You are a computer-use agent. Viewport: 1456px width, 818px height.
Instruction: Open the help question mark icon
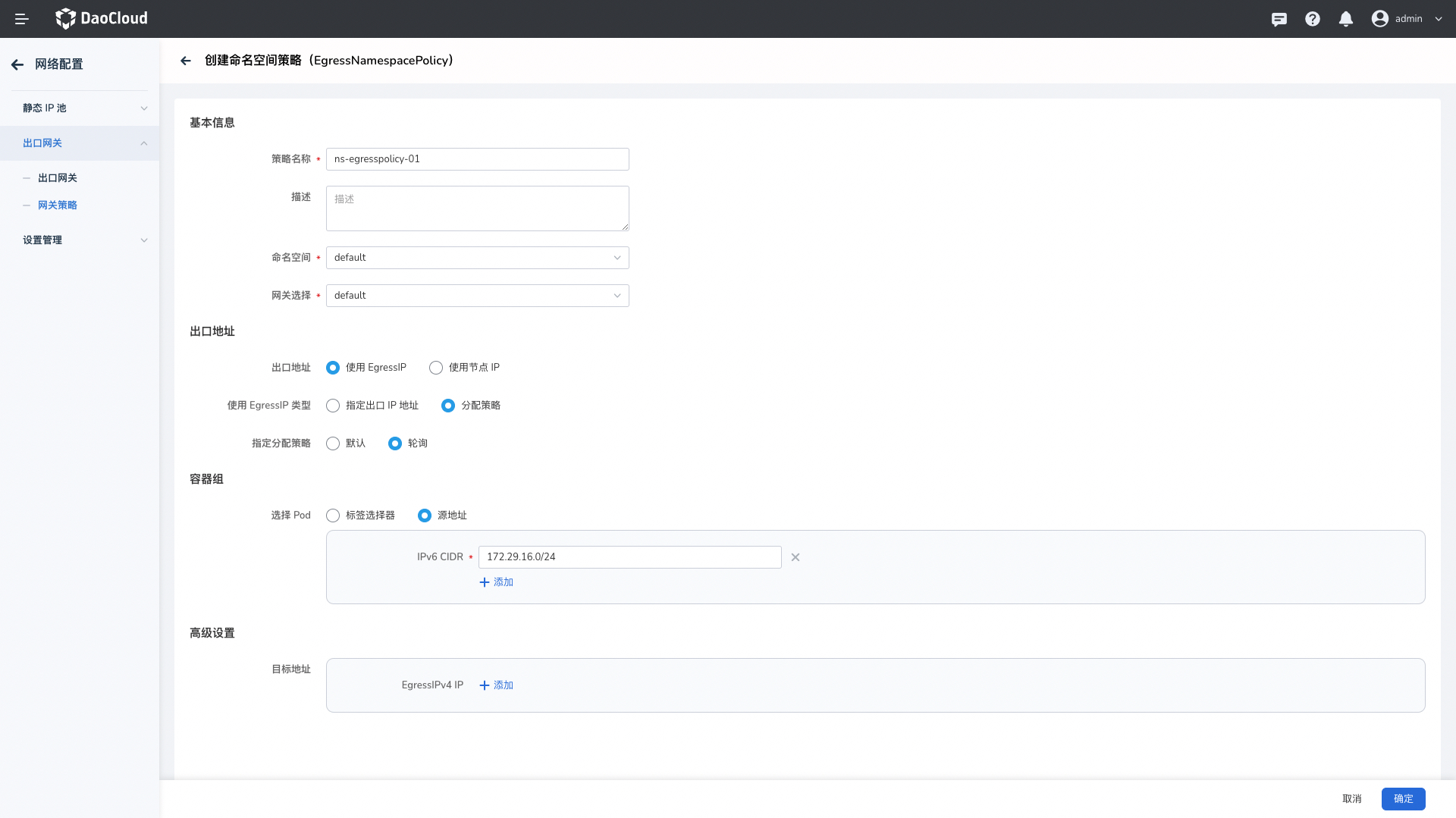1312,19
